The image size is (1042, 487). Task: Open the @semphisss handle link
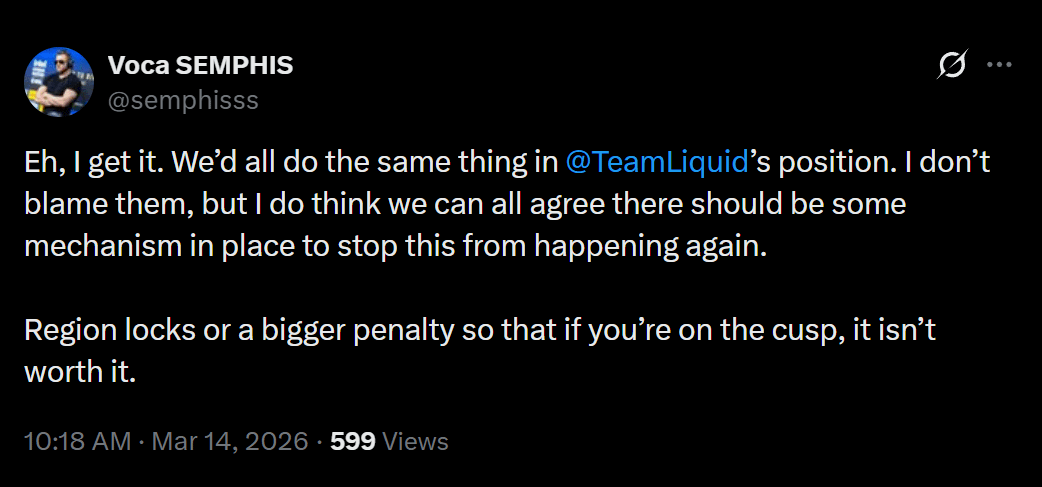tap(182, 100)
